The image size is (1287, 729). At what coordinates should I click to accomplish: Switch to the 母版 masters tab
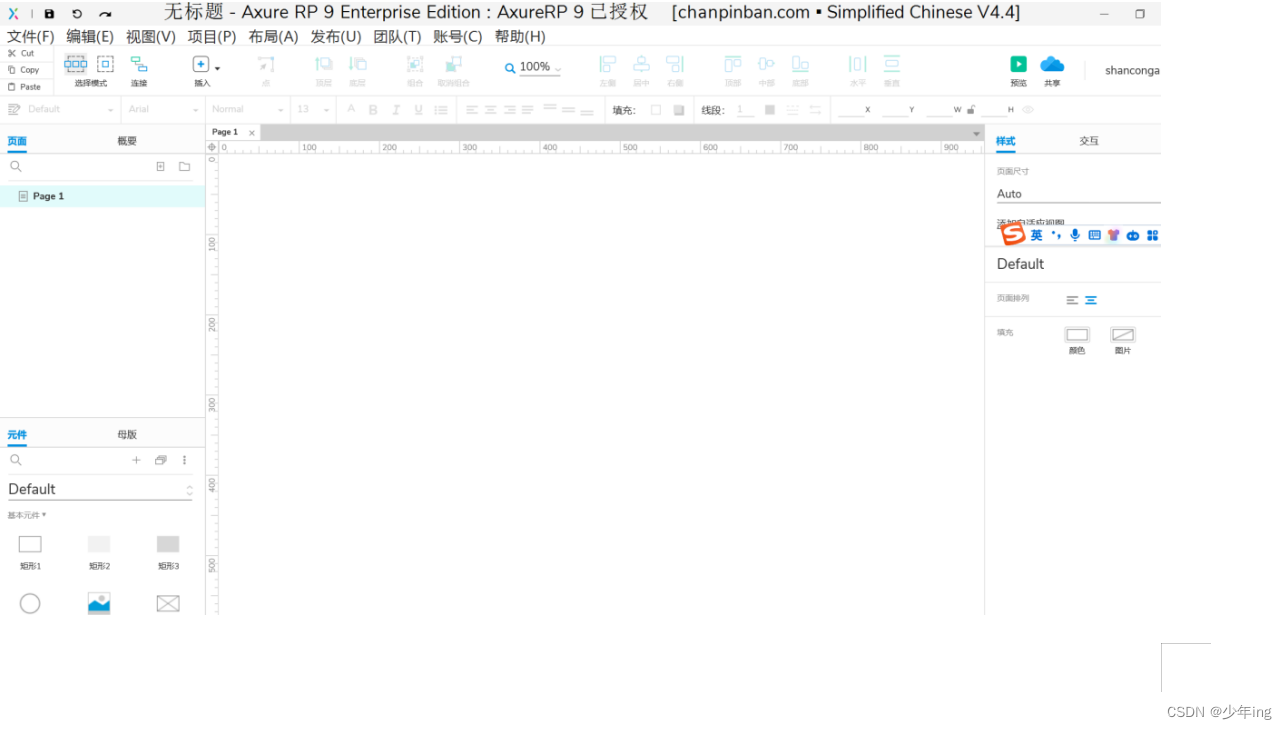tap(127, 434)
